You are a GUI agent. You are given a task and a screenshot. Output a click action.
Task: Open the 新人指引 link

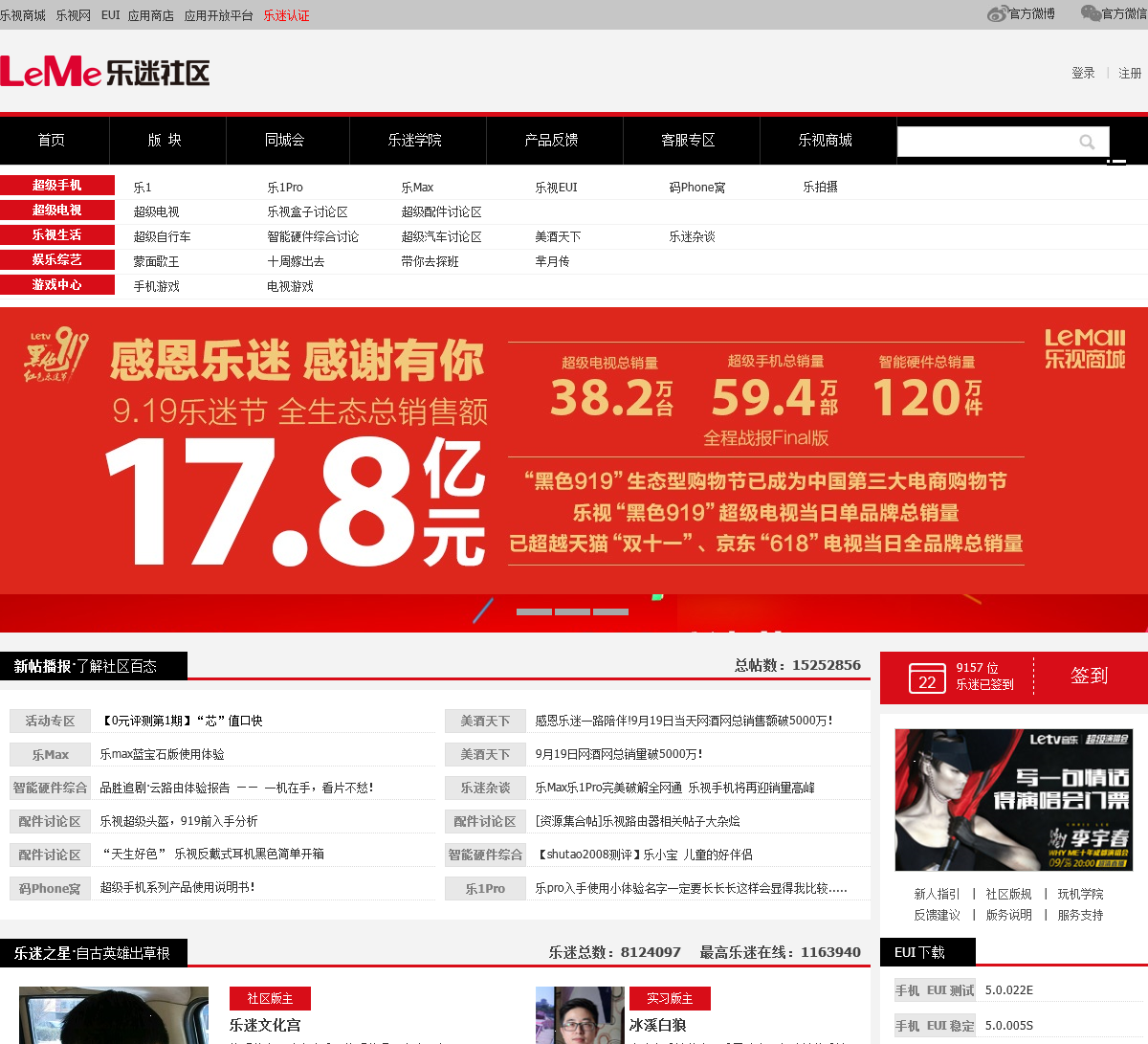tap(938, 895)
